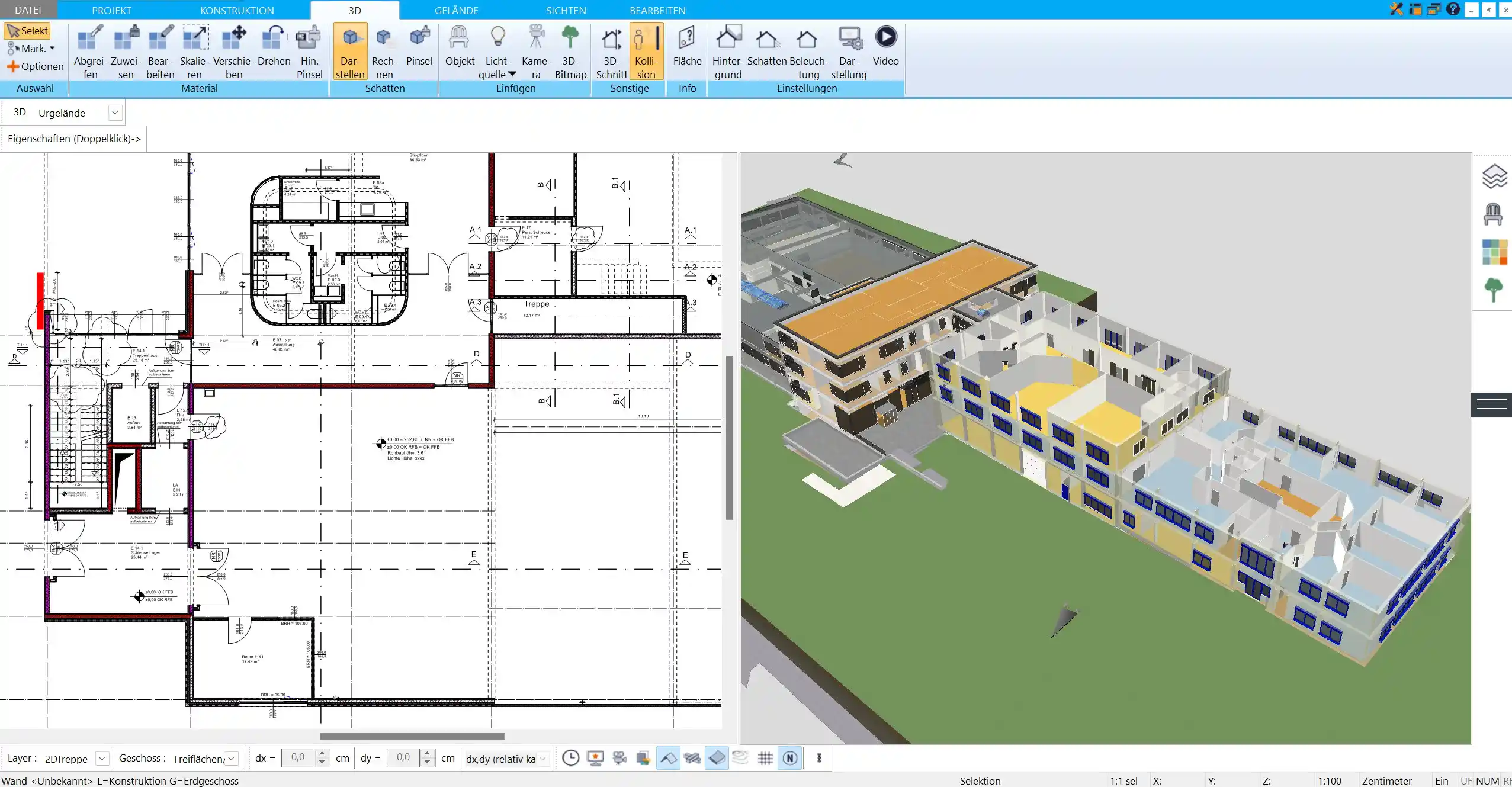Toggle the Darstellen shadow display button
1512x787 pixels.
click(x=350, y=52)
